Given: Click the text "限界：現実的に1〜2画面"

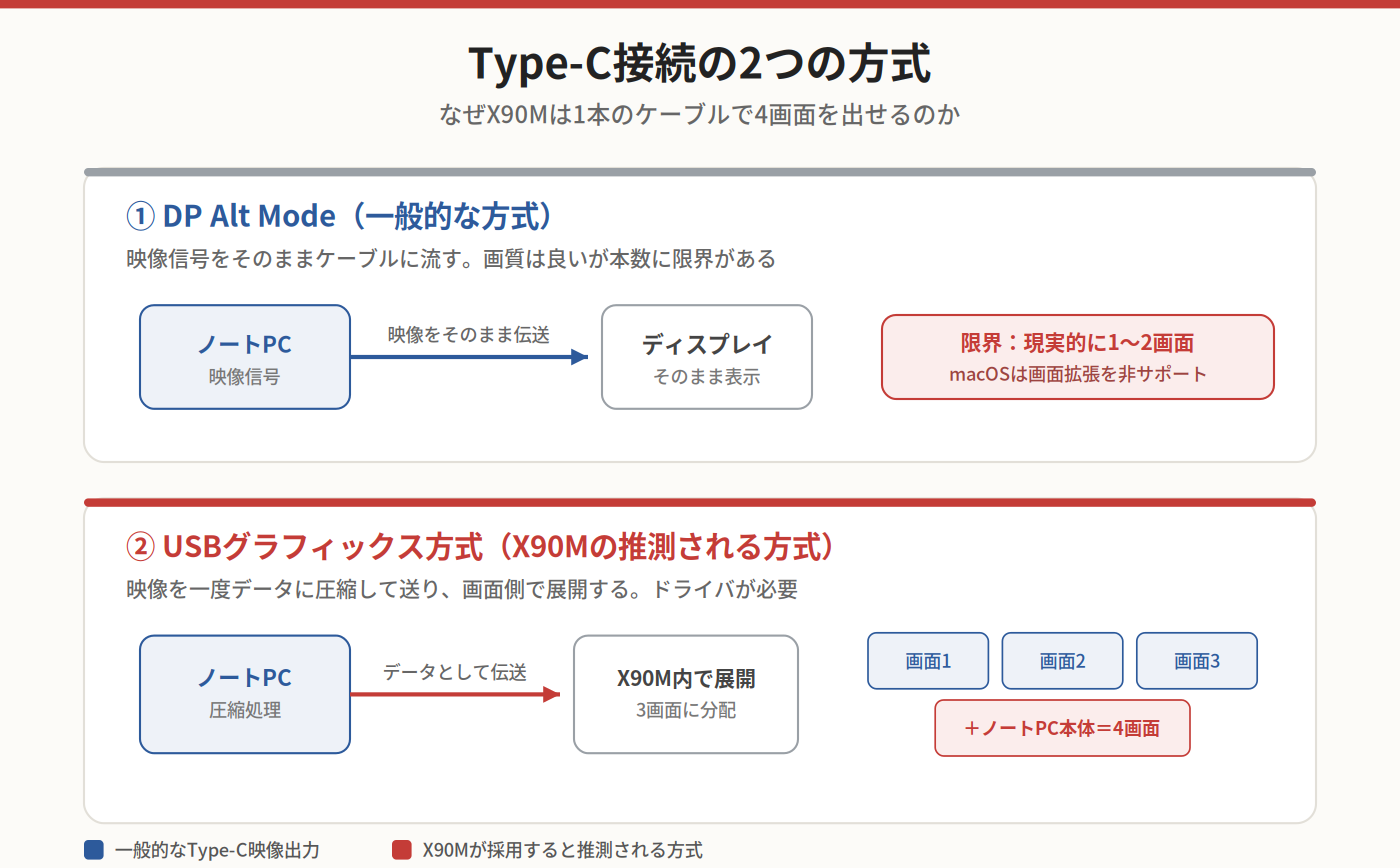Looking at the screenshot, I should (1078, 343).
